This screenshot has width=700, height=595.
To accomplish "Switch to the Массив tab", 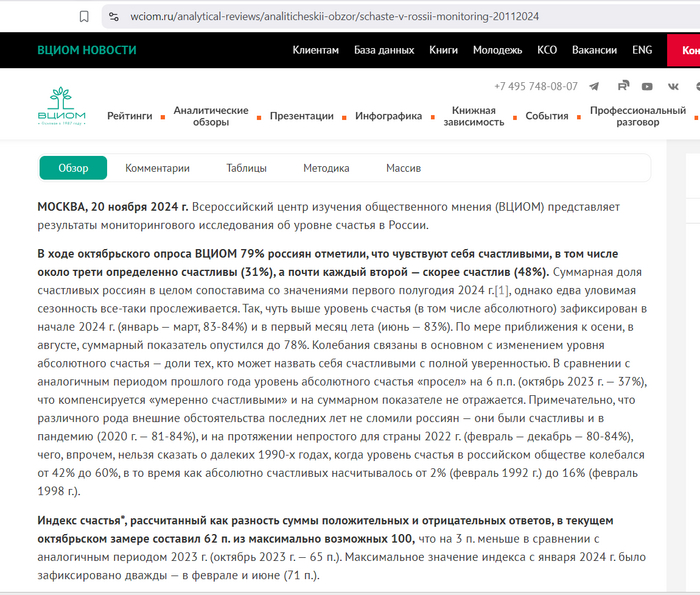I will tap(404, 168).
